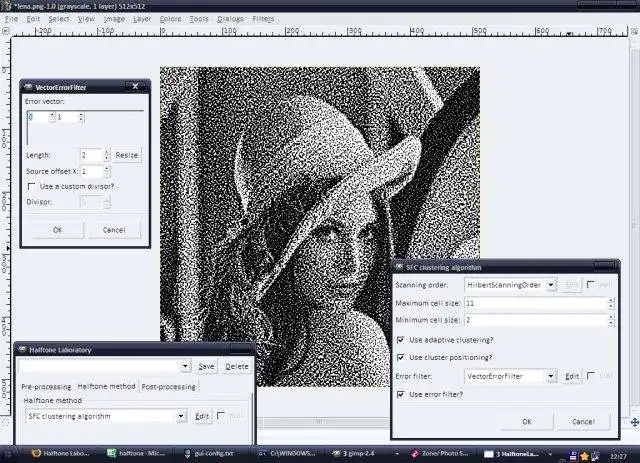This screenshot has width=640, height=463.
Task: Toggle null checkbox beside Error filter
Action: click(x=590, y=375)
